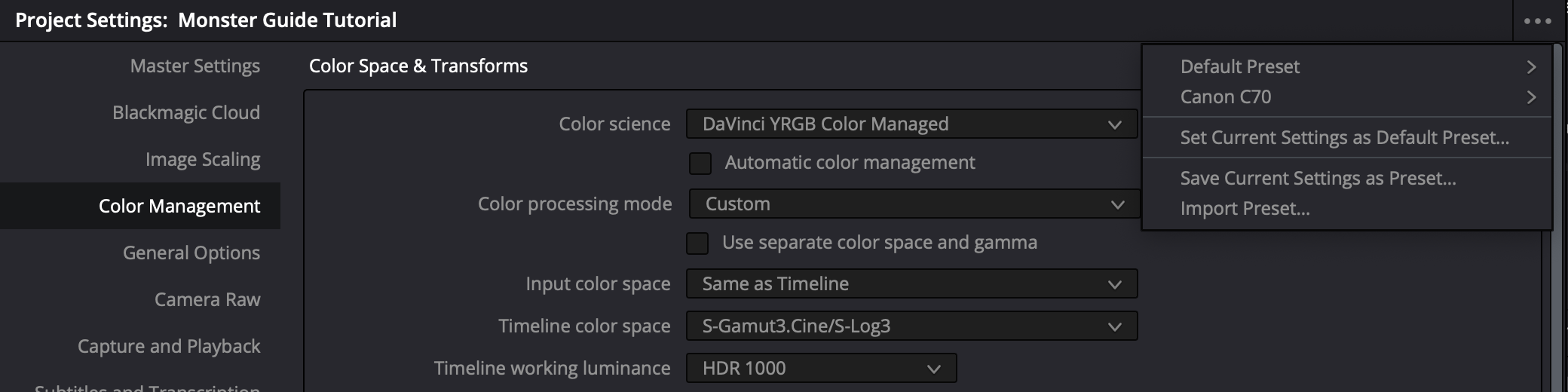Choose Save Current Settings as Preset
The image size is (1568, 392).
pyautogui.click(x=1318, y=179)
